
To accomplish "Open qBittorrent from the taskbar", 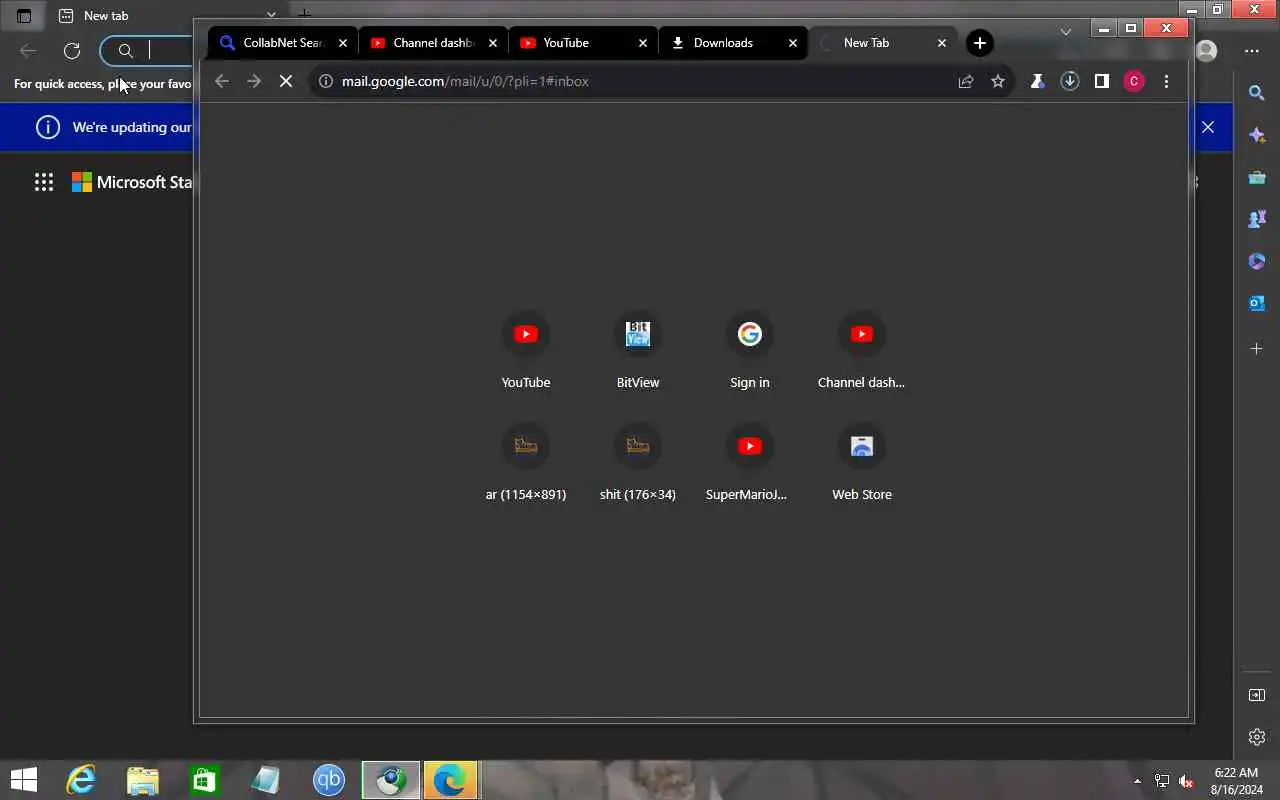I will tap(329, 780).
